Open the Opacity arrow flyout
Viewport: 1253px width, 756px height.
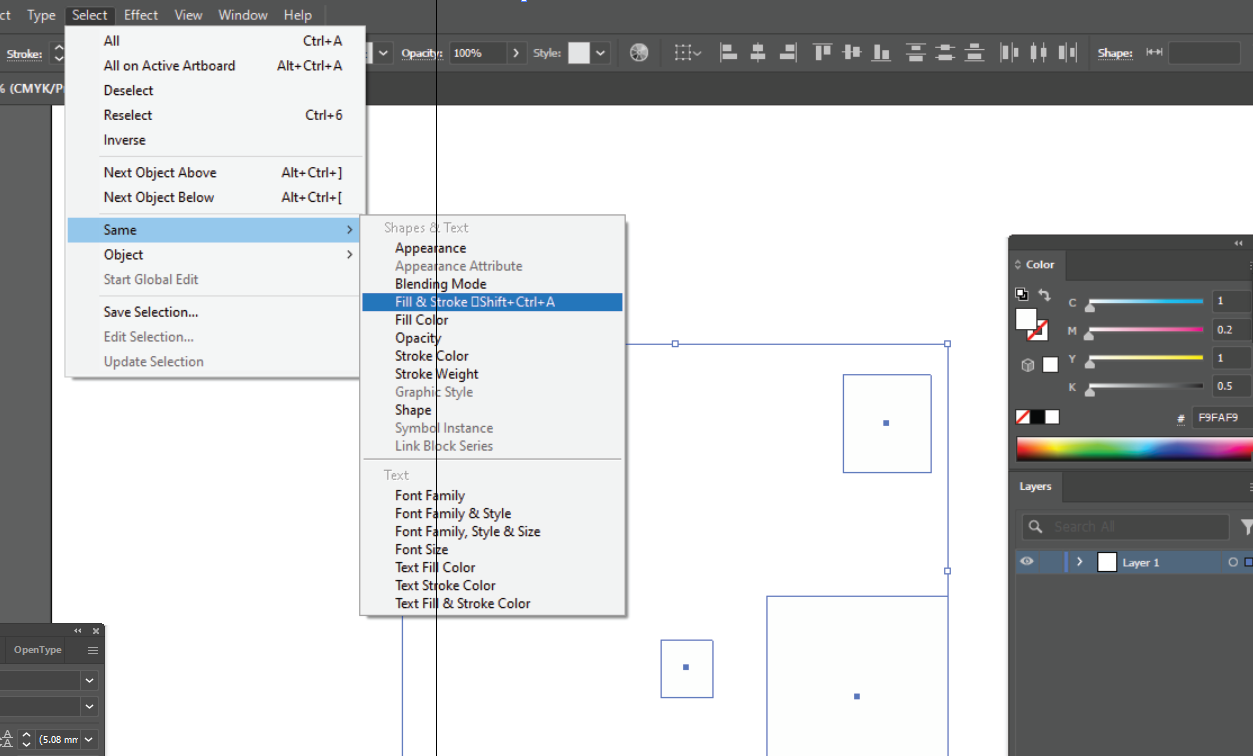516,53
